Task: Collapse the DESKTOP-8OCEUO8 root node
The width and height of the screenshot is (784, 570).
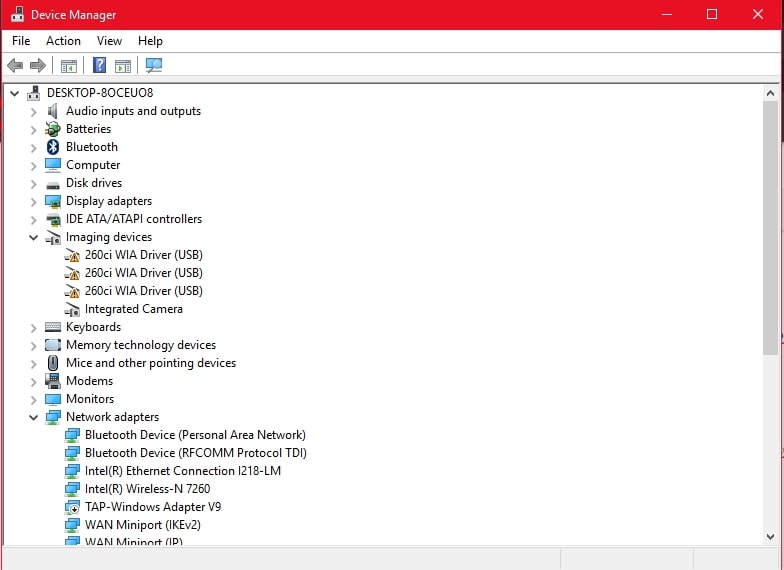Action: (14, 93)
